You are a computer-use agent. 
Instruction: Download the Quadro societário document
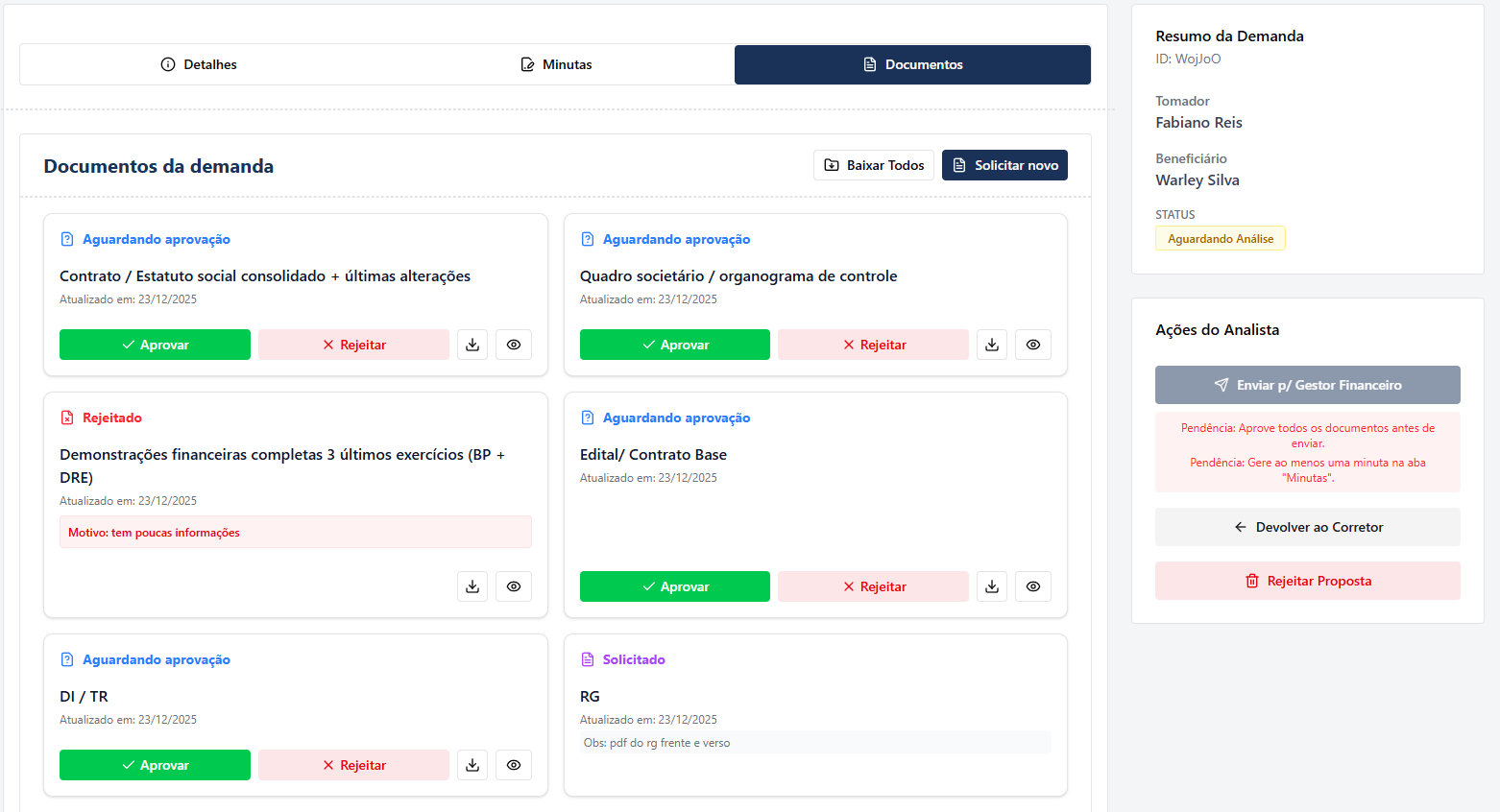point(992,345)
